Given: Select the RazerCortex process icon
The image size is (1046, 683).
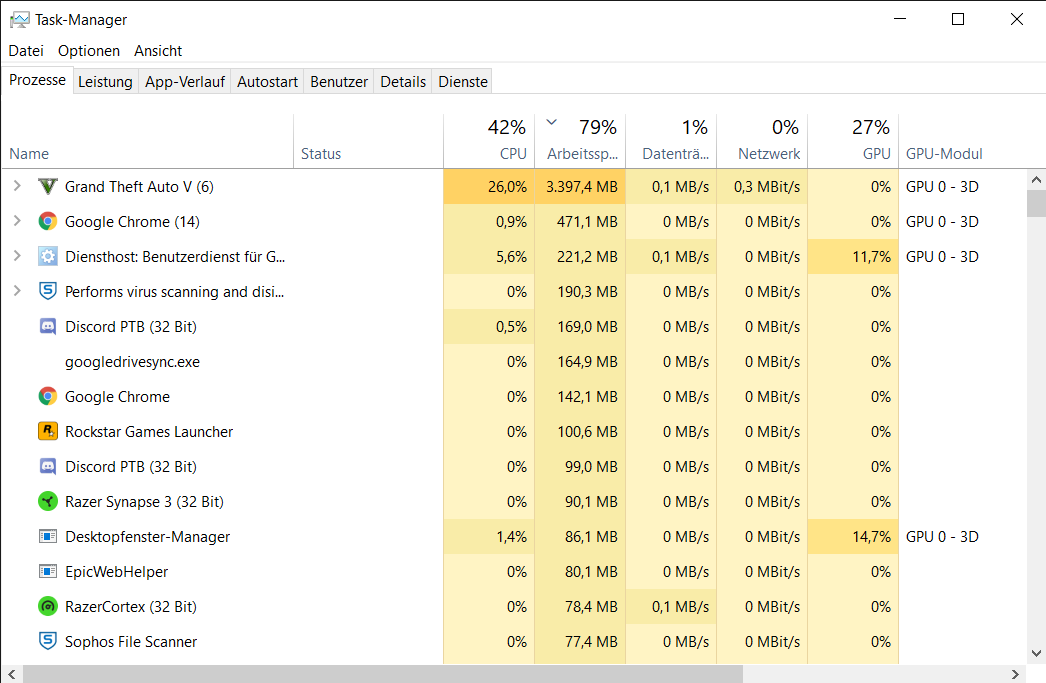Looking at the screenshot, I should [x=48, y=606].
